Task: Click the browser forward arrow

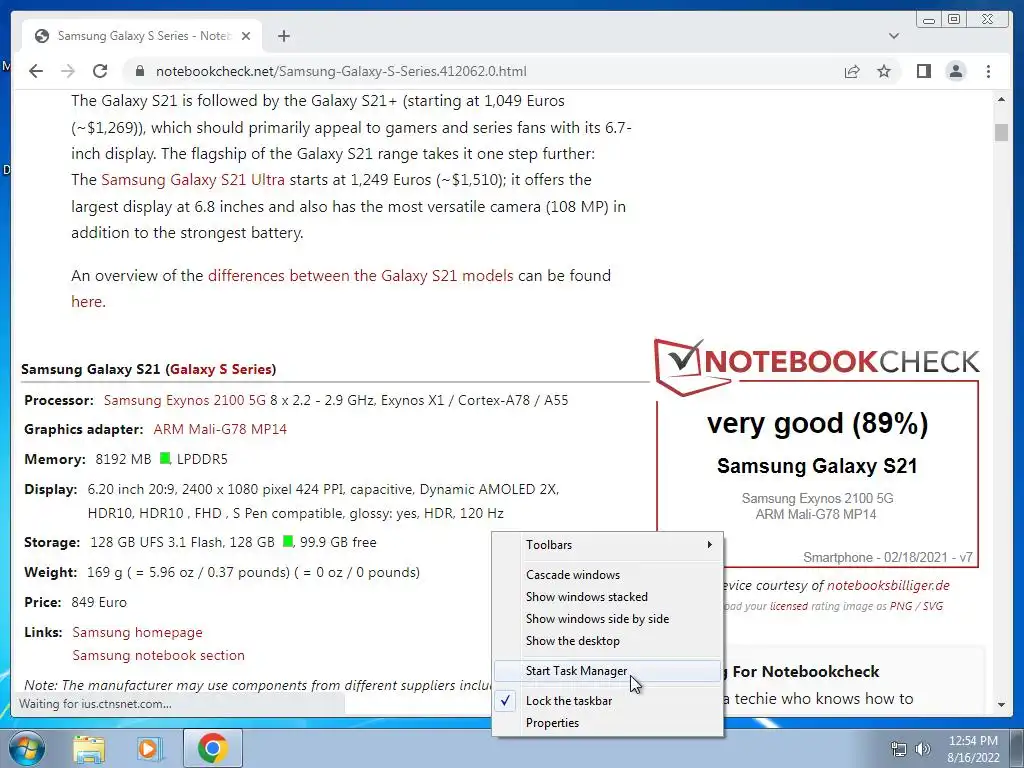Action: (x=68, y=71)
